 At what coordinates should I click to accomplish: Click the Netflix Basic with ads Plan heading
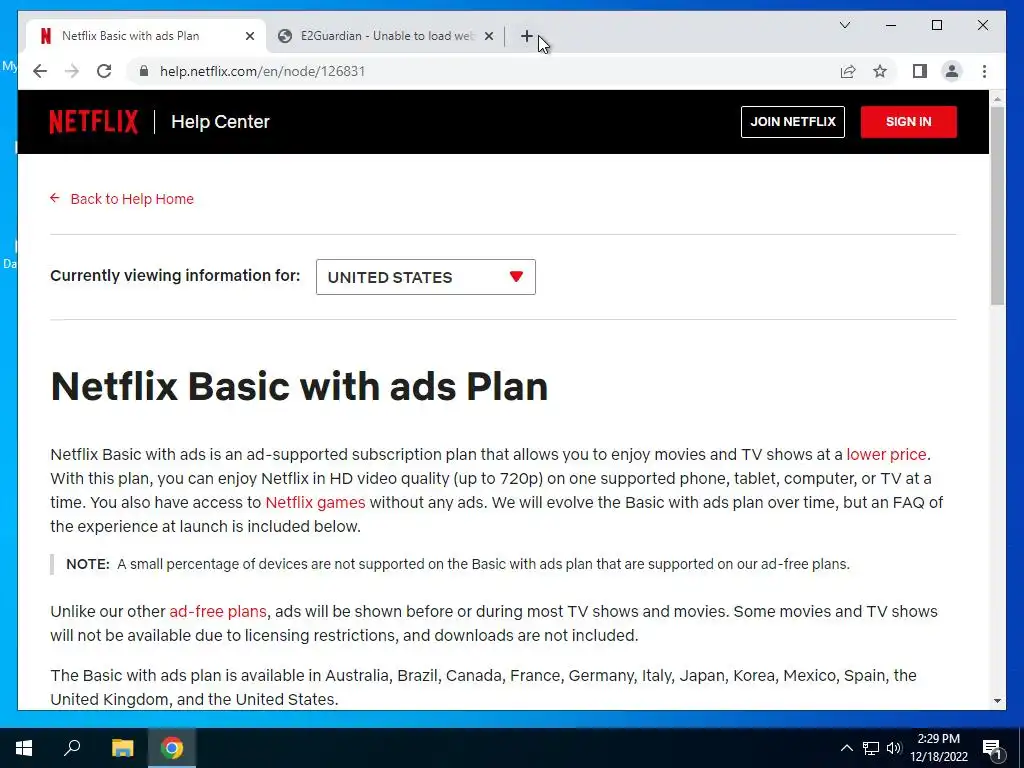point(299,386)
